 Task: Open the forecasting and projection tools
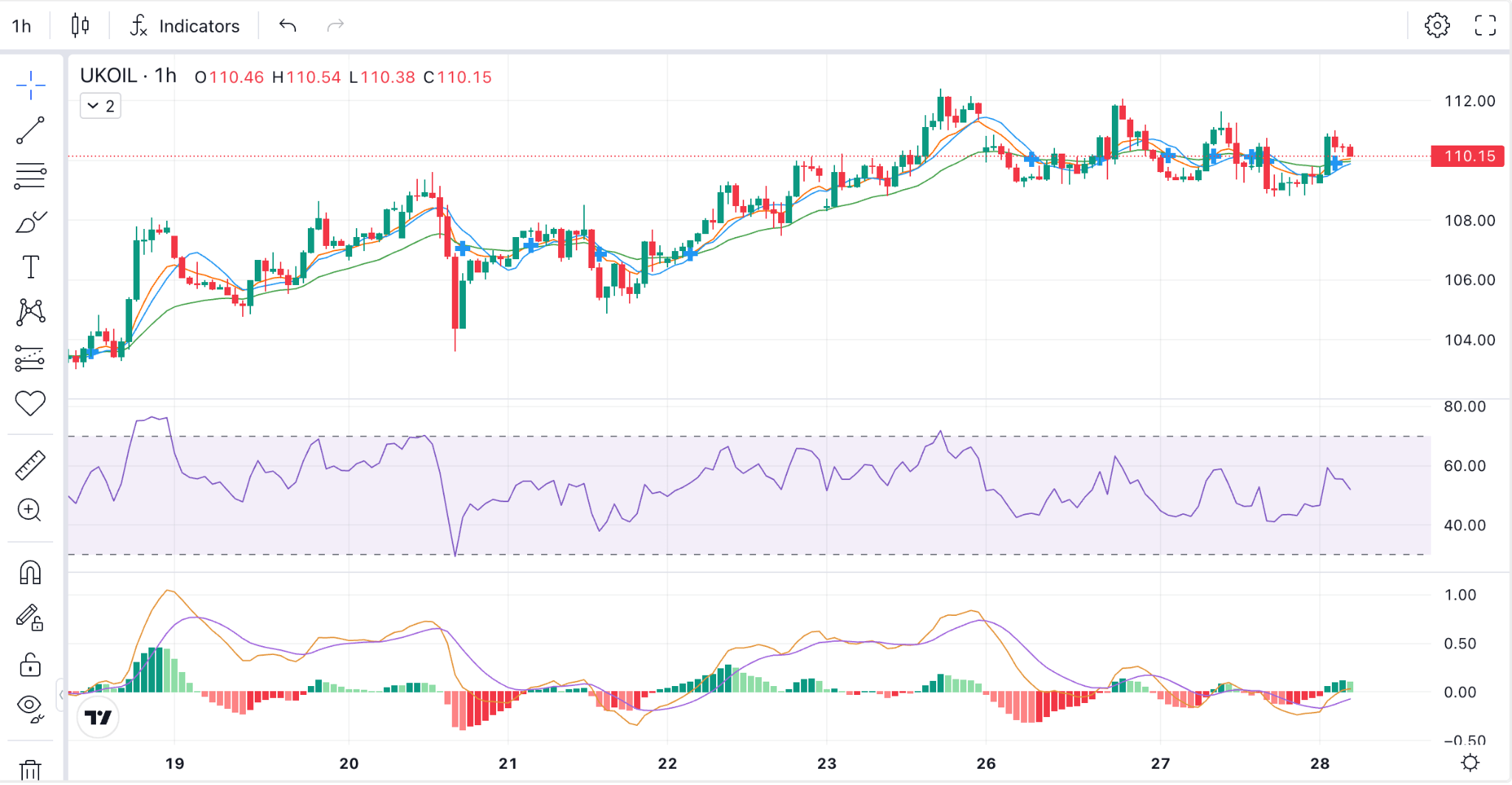click(x=30, y=358)
